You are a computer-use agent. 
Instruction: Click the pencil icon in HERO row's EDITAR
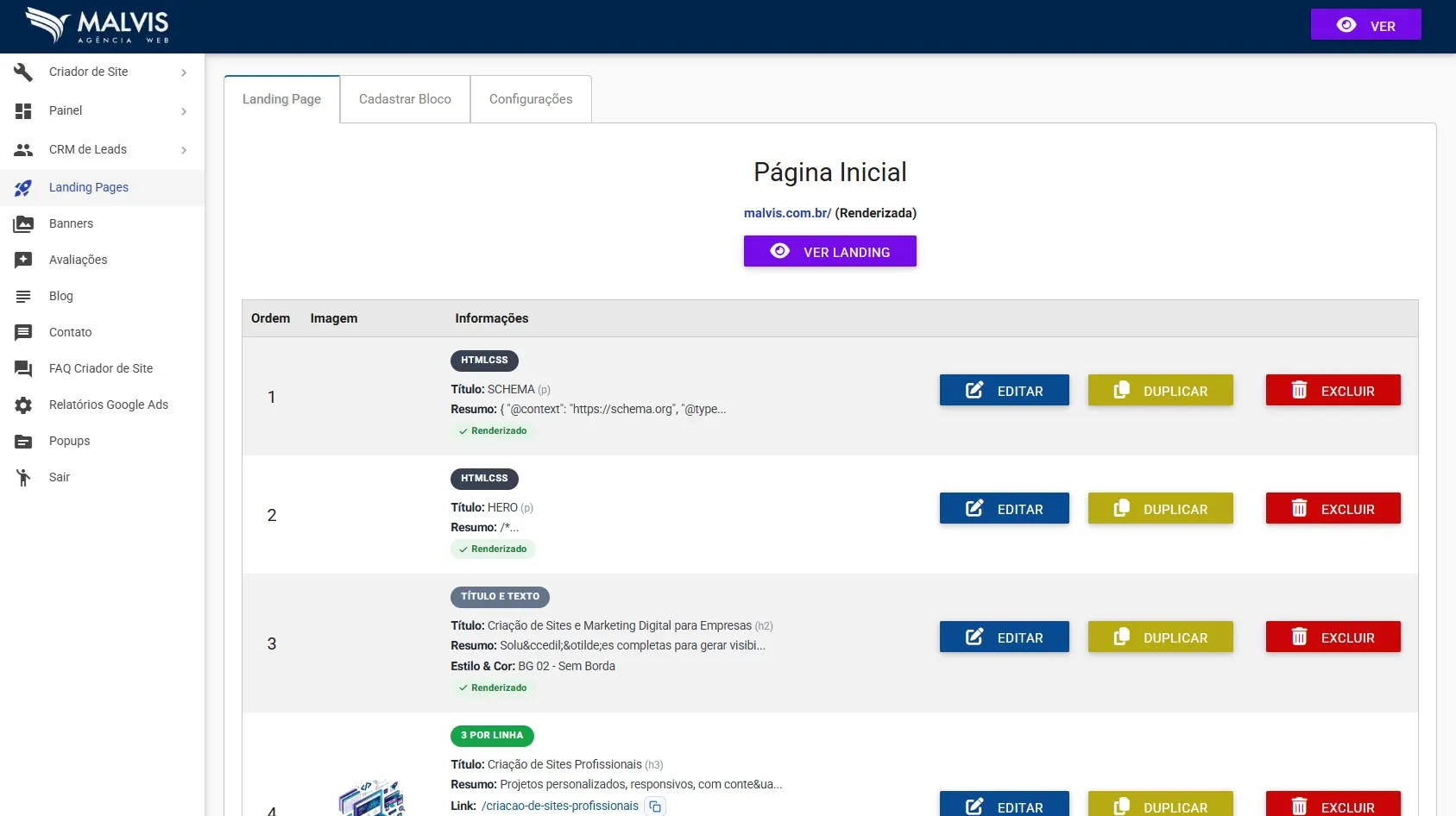pos(974,508)
